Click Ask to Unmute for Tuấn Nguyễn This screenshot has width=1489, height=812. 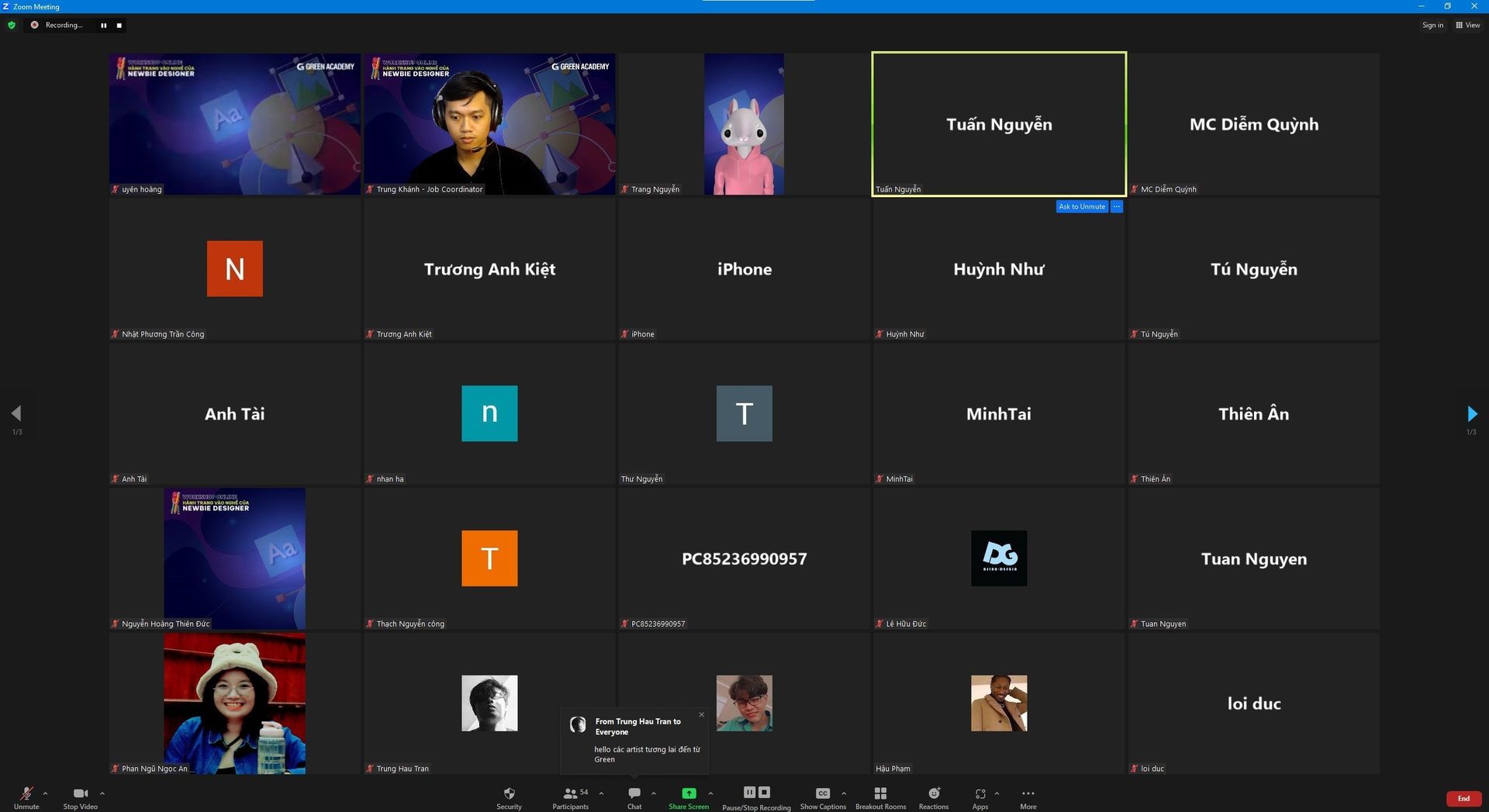[1082, 206]
